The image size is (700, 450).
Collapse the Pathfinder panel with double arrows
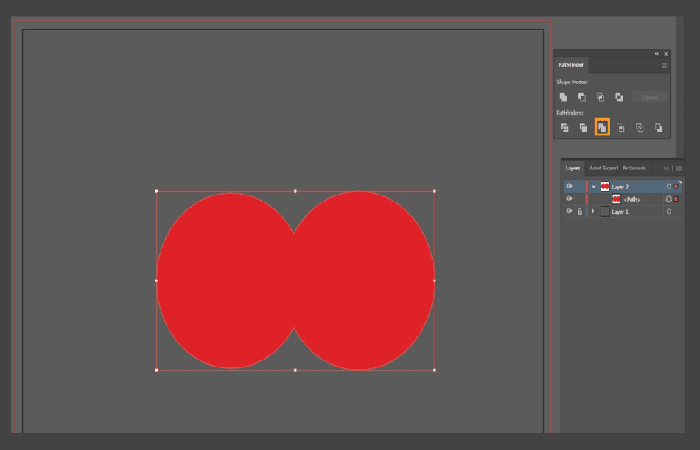tap(657, 54)
